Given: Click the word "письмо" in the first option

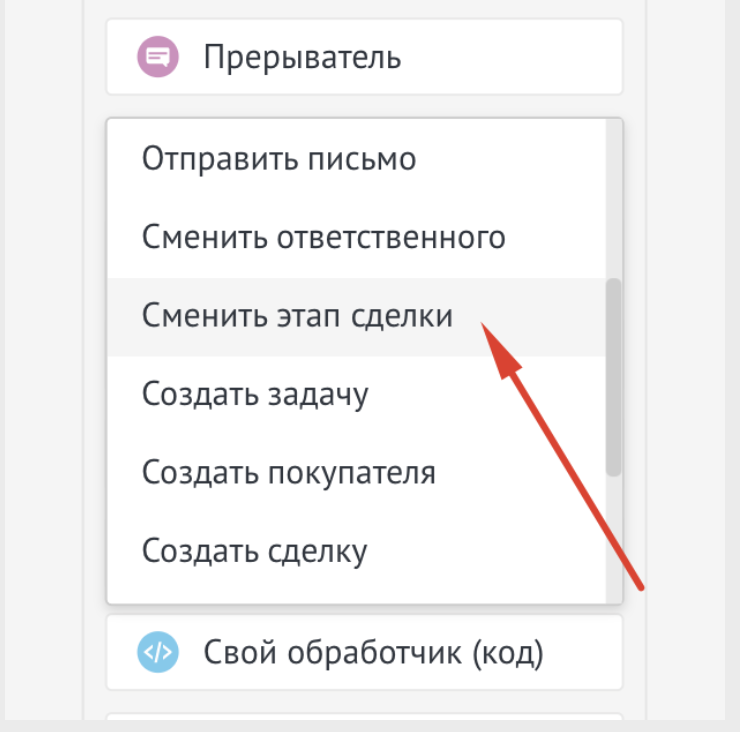Looking at the screenshot, I should pyautogui.click(x=363, y=159).
